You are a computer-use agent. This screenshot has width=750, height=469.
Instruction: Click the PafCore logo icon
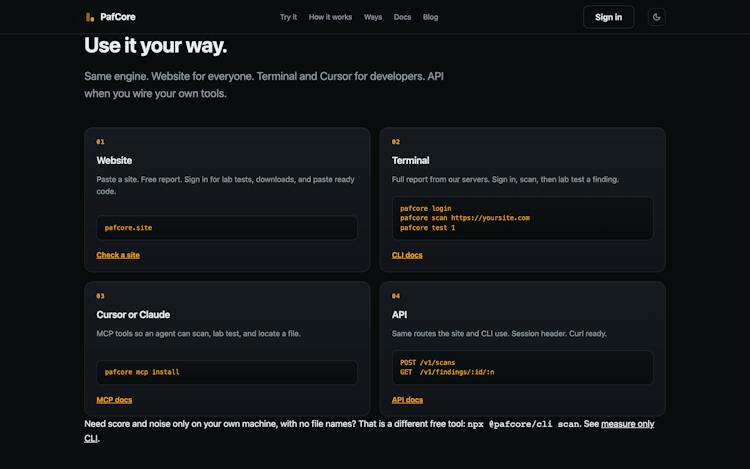pos(89,17)
